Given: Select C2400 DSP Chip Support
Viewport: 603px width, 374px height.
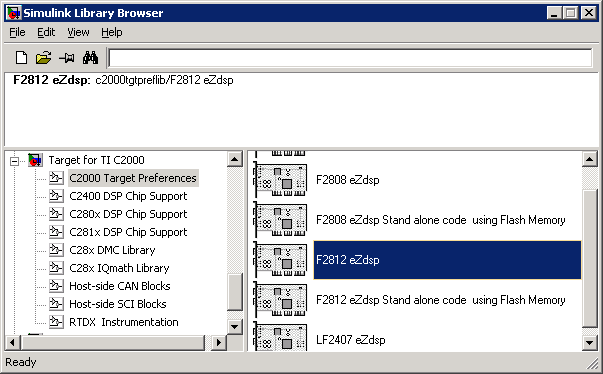Looking at the screenshot, I should (x=128, y=196).
